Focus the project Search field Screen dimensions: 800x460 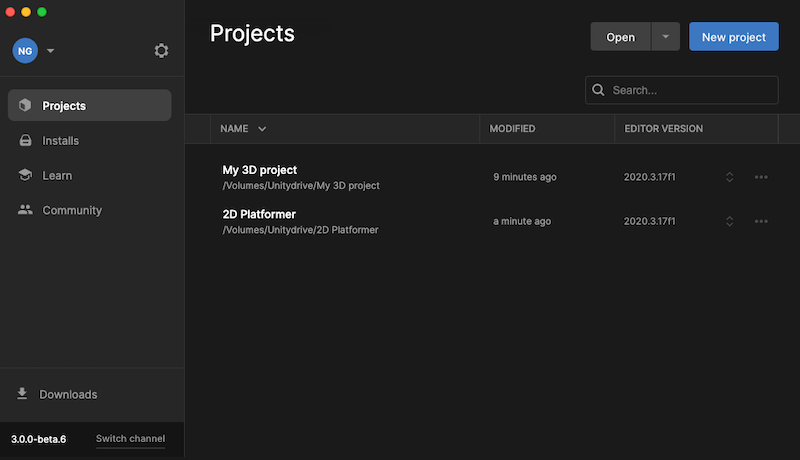pyautogui.click(x=690, y=90)
